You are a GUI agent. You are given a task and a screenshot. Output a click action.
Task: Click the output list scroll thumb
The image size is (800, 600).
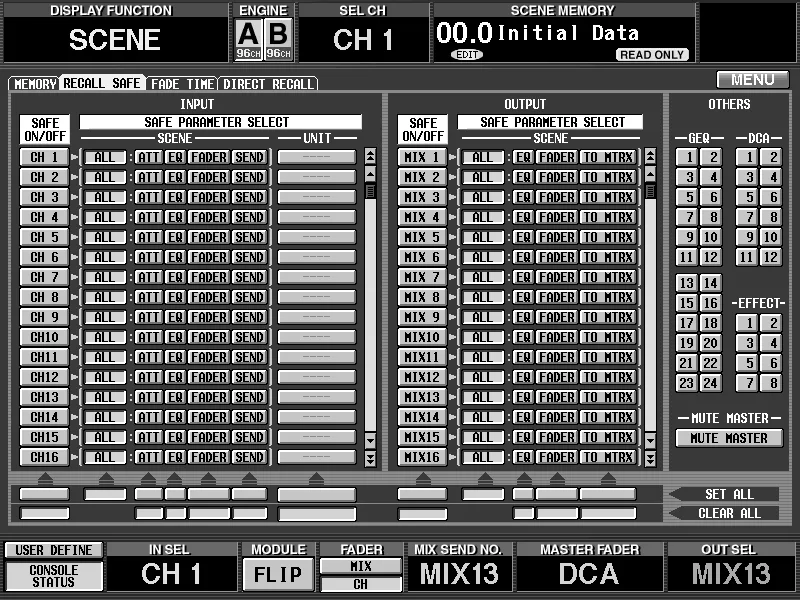tap(650, 191)
